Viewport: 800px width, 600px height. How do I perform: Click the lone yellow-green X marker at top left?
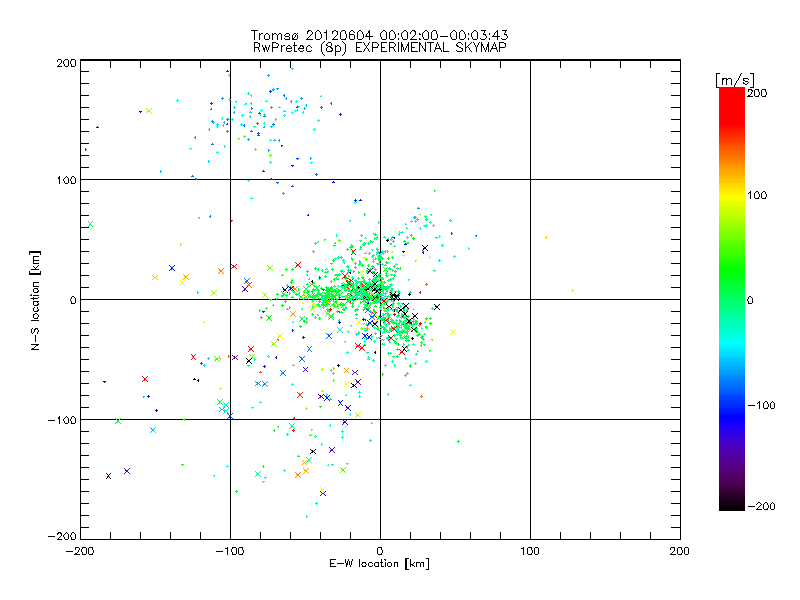tap(149, 111)
